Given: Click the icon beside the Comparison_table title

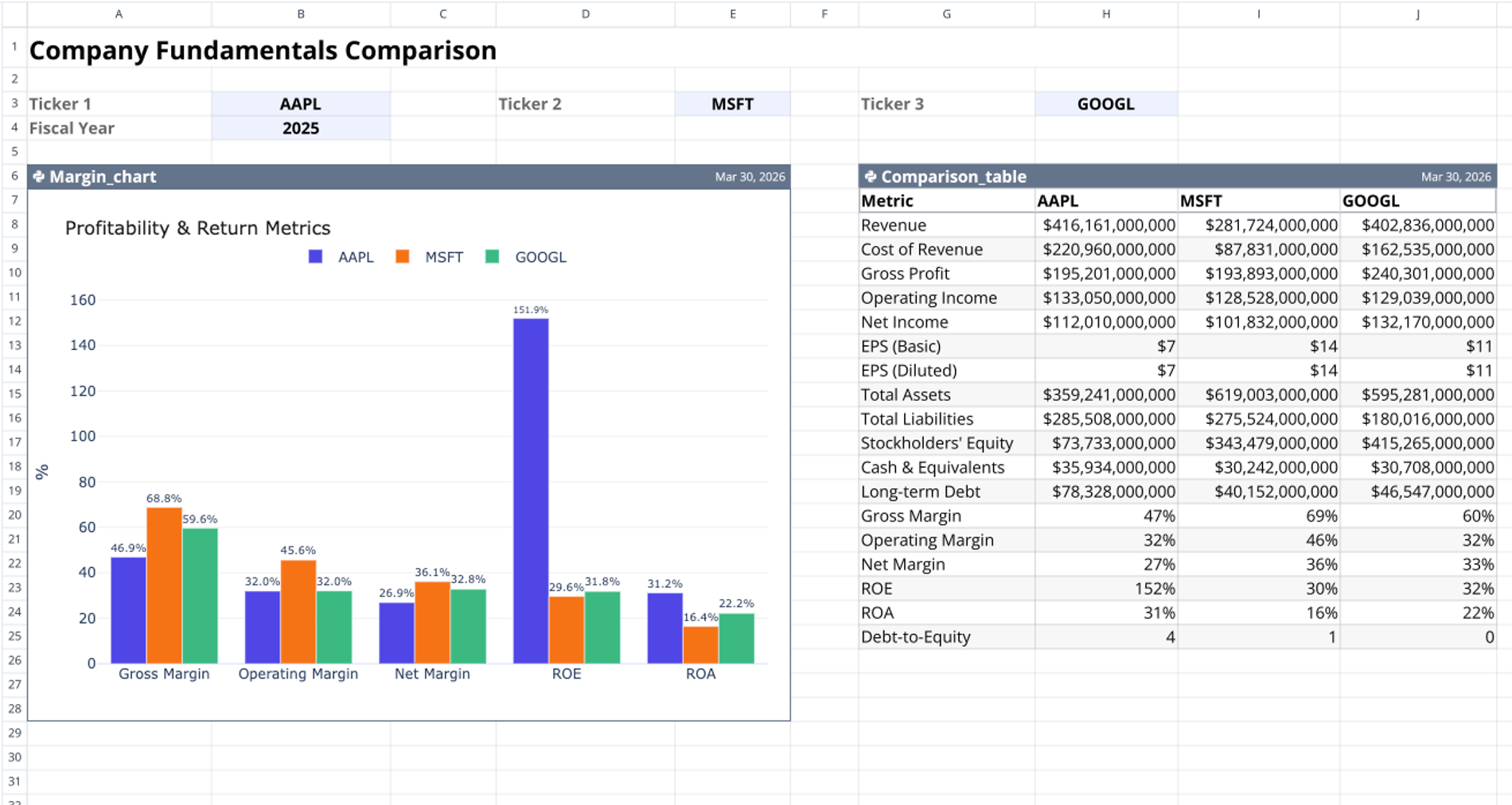Looking at the screenshot, I should (870, 177).
